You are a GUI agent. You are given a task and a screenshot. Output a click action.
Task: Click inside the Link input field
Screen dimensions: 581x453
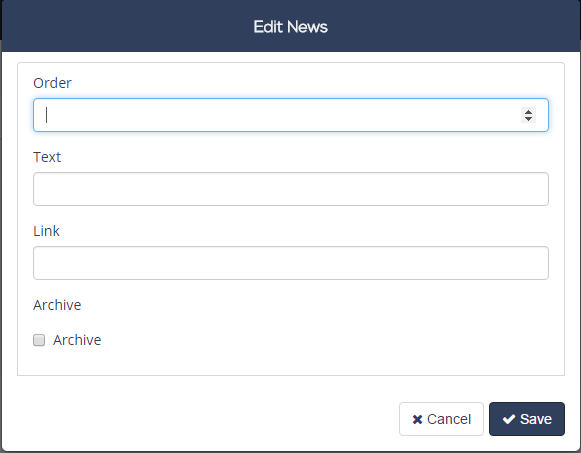click(x=290, y=263)
